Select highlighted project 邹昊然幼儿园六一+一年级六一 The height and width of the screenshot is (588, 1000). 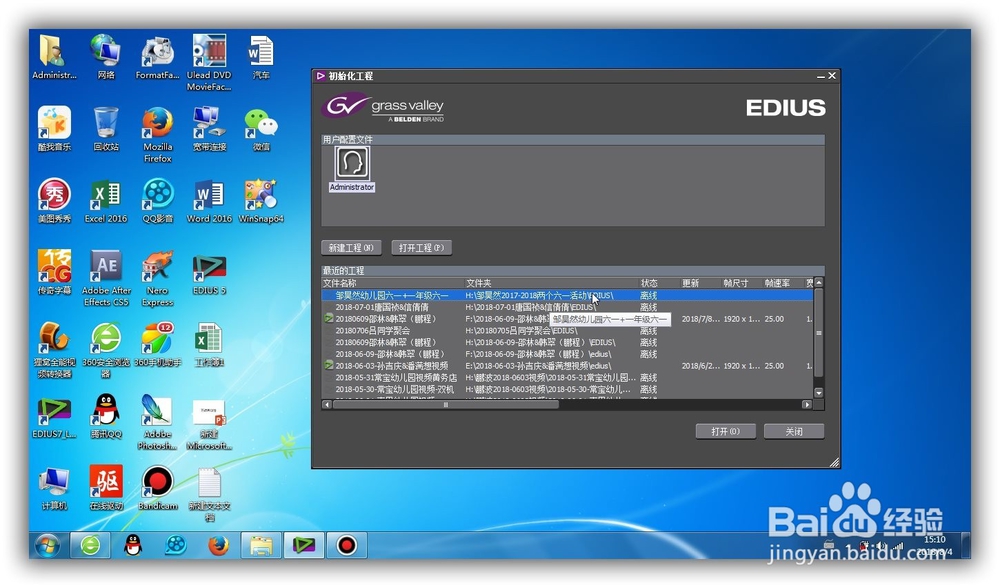[567, 295]
